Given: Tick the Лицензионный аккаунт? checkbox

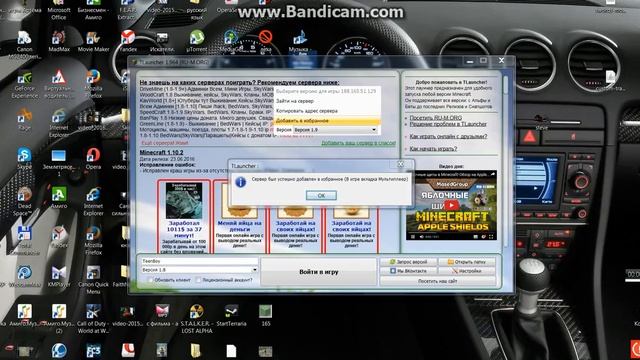Looking at the screenshot, I should 198,280.
